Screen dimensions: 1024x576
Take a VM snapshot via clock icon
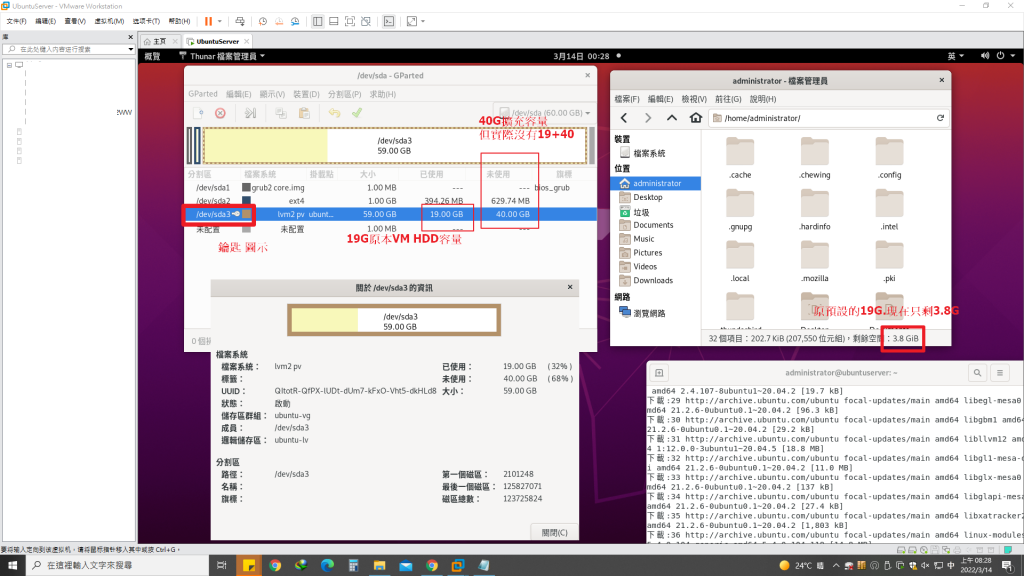[x=263, y=22]
